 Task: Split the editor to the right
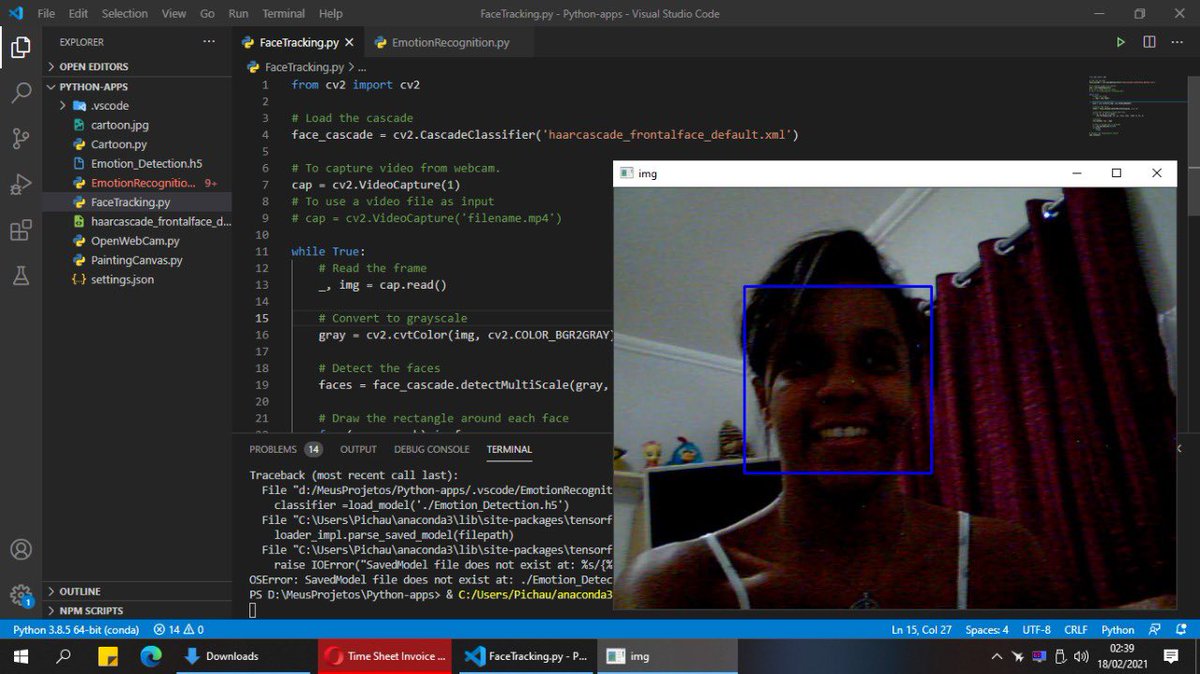coord(1149,43)
